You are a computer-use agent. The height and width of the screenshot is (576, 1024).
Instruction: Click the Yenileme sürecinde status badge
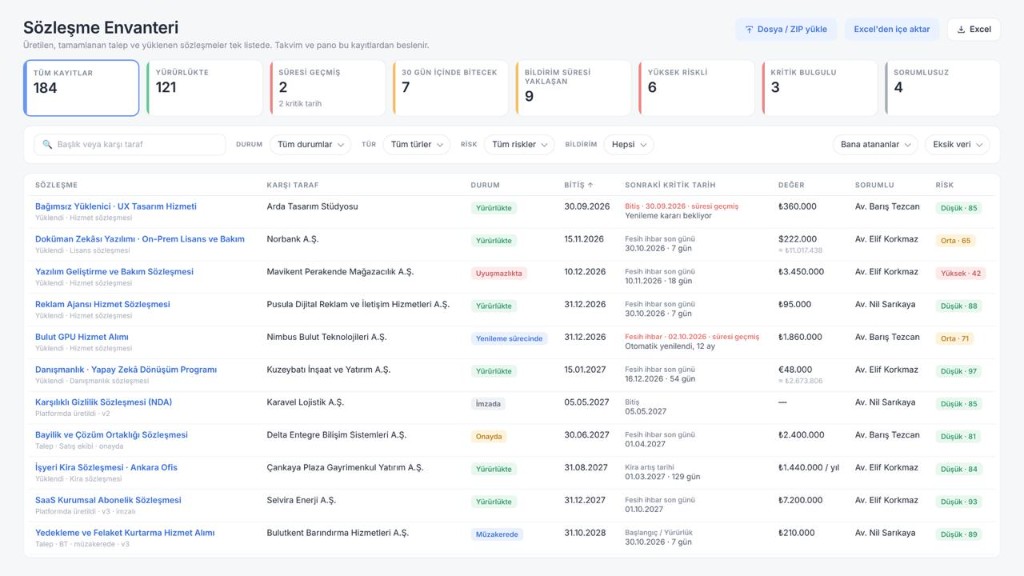(x=509, y=338)
